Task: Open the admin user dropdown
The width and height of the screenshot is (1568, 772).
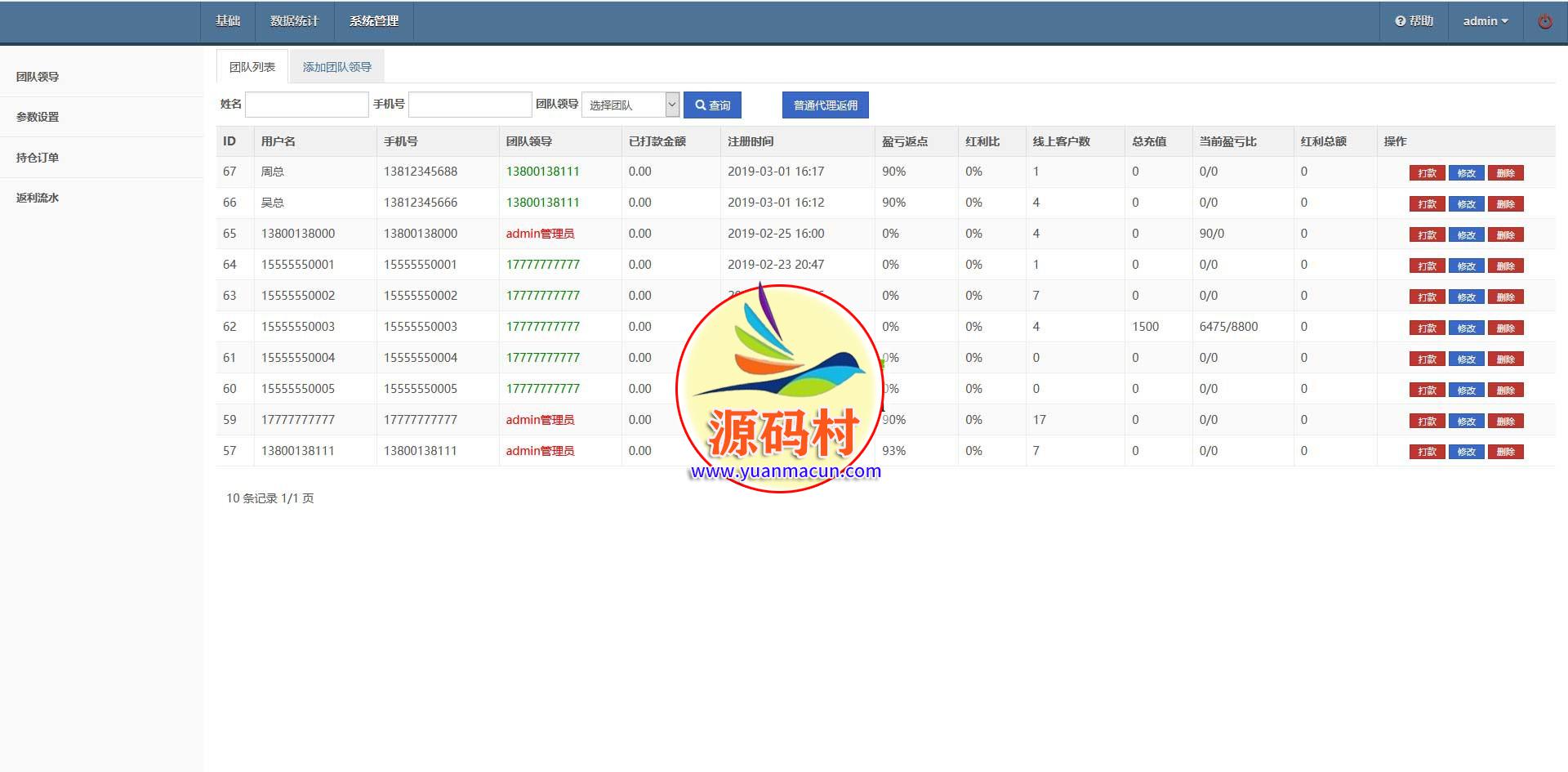Action: click(1485, 21)
